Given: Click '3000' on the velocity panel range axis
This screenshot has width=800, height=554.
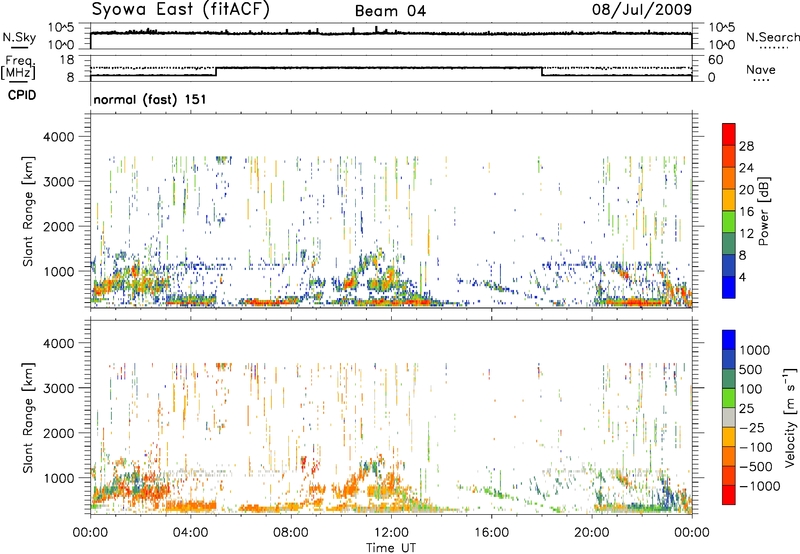Looking at the screenshot, I should click(x=58, y=388).
